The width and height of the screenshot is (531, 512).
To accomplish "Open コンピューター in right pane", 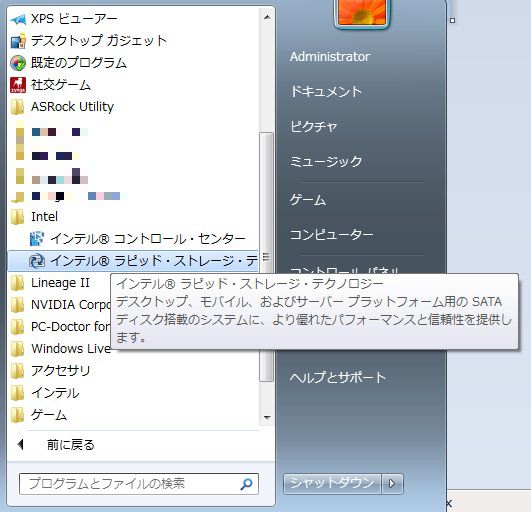I will pyautogui.click(x=332, y=234).
